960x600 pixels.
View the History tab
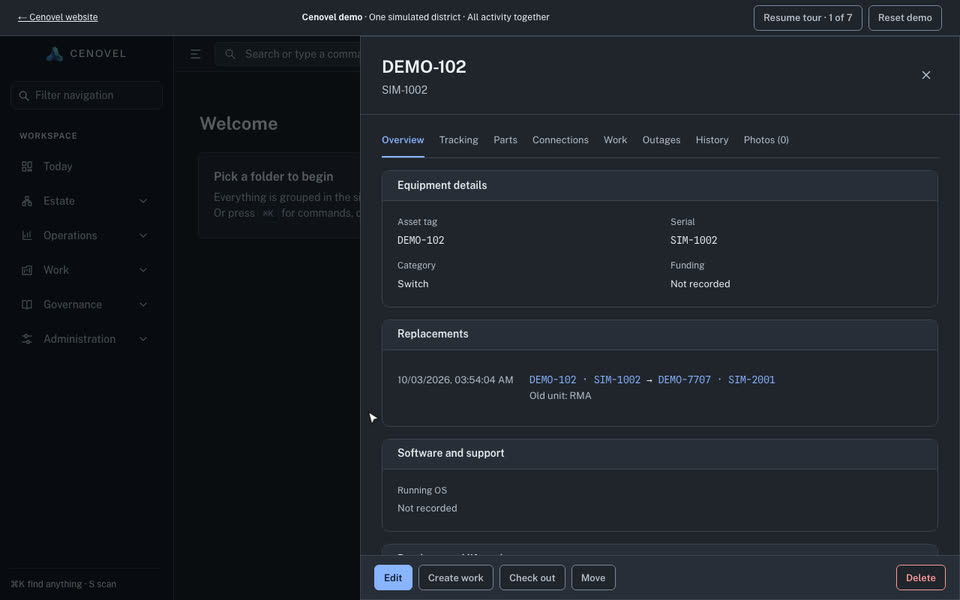click(712, 140)
